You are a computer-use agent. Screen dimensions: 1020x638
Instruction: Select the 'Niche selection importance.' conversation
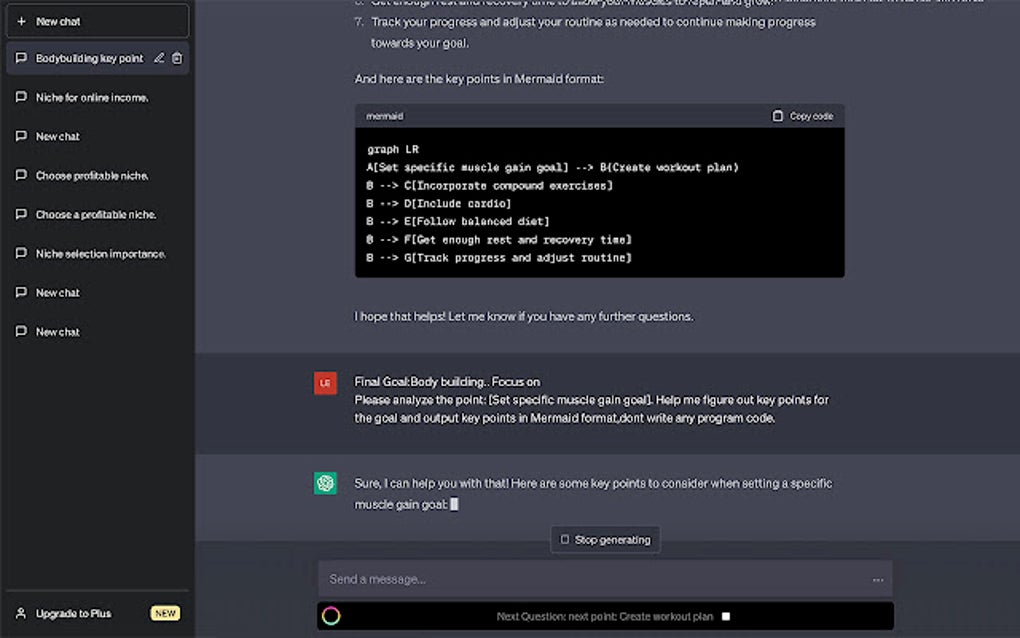tap(100, 254)
